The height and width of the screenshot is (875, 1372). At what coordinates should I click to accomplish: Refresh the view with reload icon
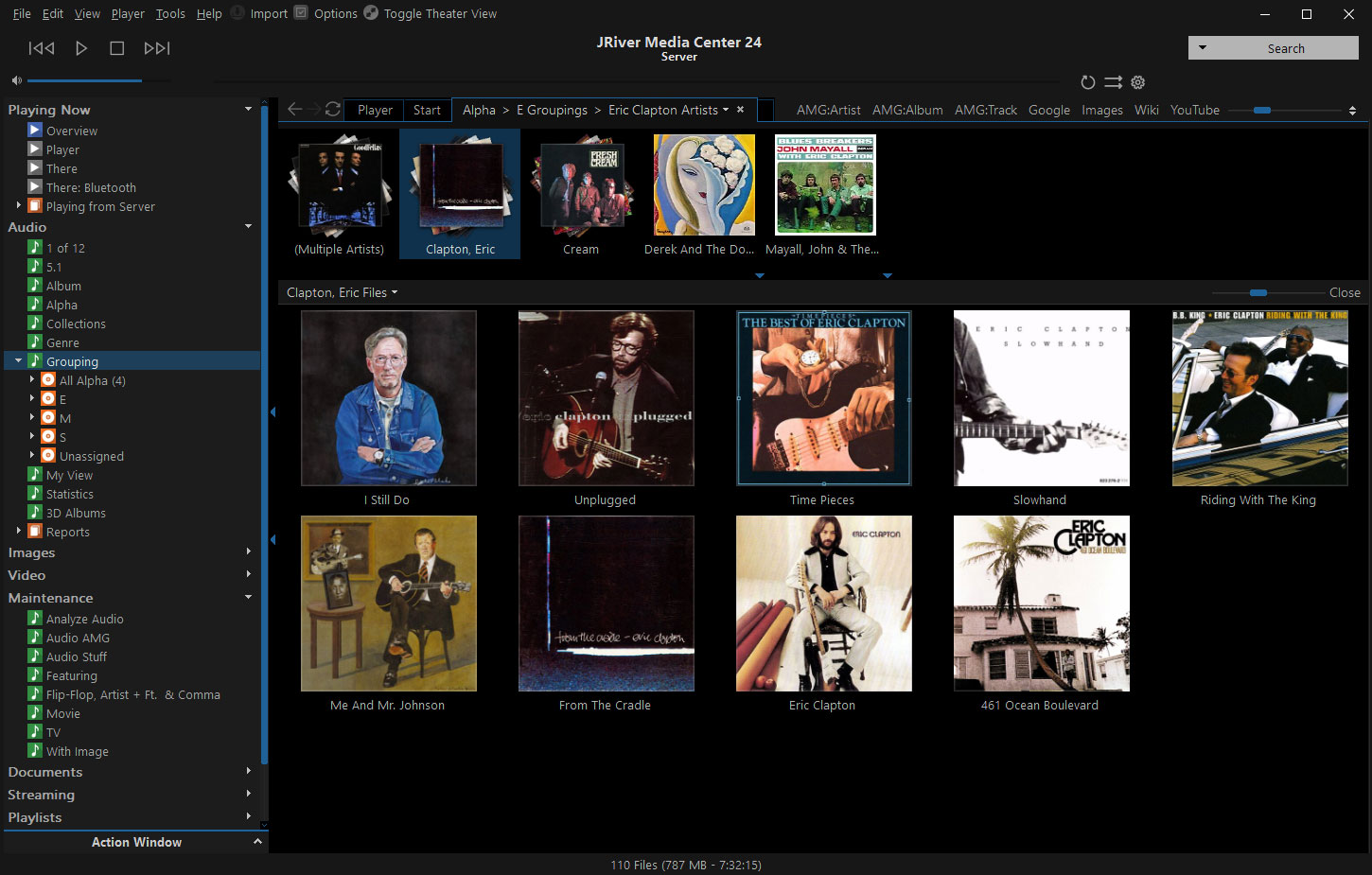[333, 109]
